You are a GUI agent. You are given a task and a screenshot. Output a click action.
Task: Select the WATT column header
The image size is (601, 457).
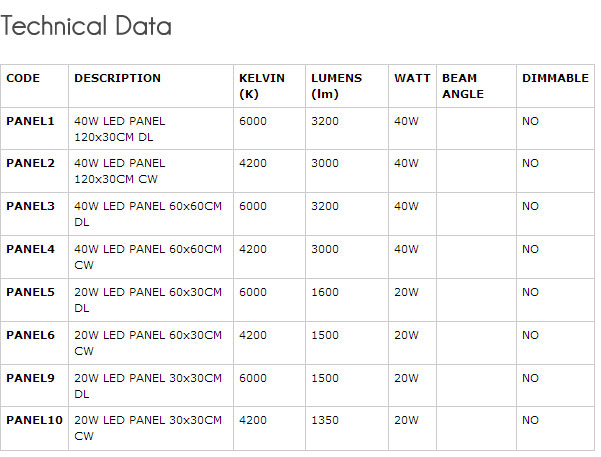click(x=412, y=78)
